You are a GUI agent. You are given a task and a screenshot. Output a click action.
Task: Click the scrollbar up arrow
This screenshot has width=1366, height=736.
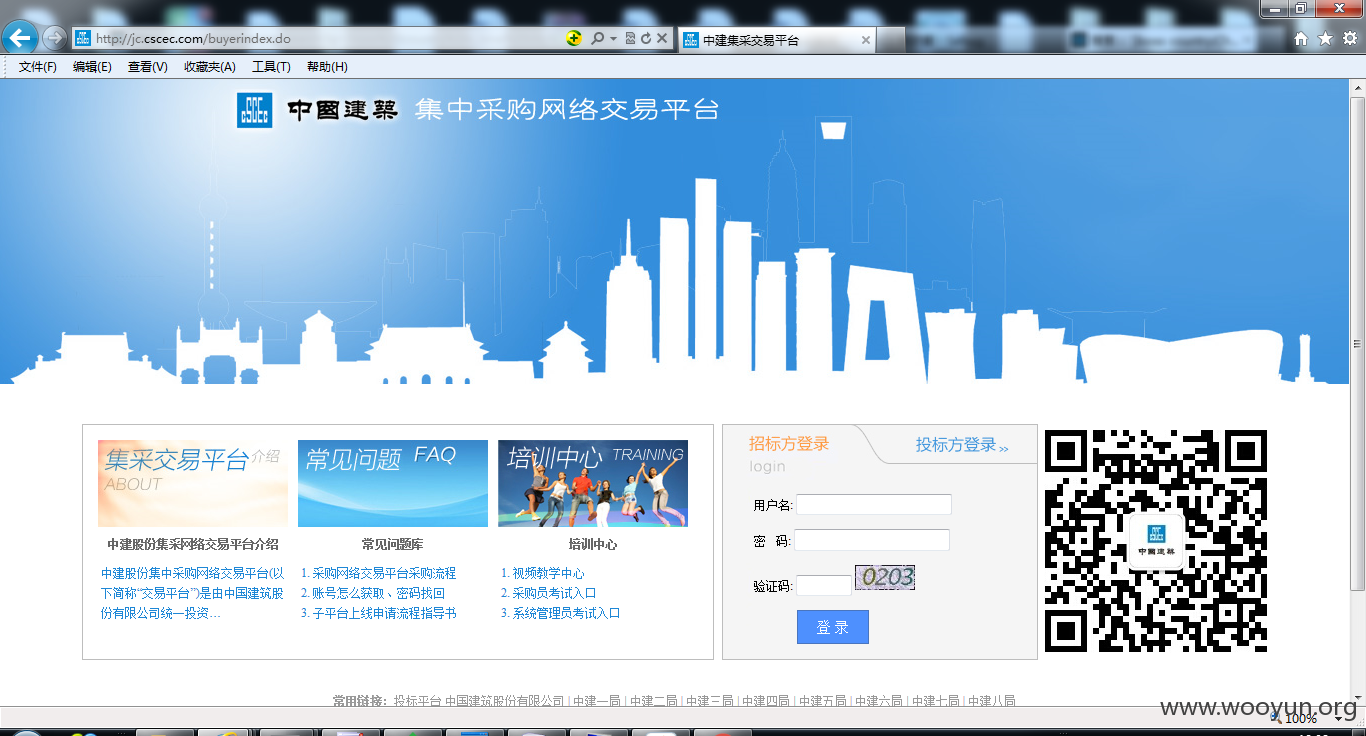1358,87
